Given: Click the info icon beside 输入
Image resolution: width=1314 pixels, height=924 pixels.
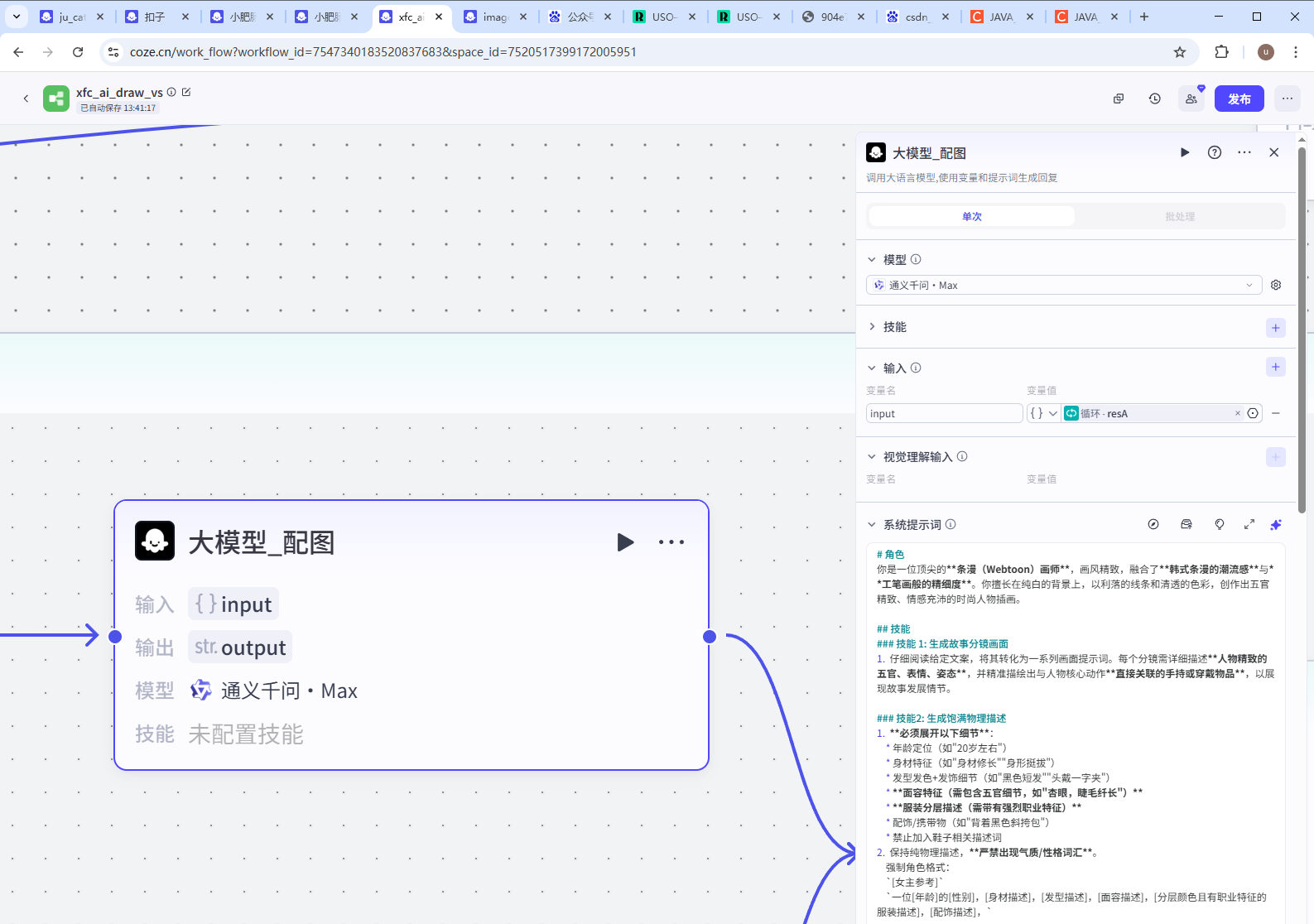Looking at the screenshot, I should (916, 368).
